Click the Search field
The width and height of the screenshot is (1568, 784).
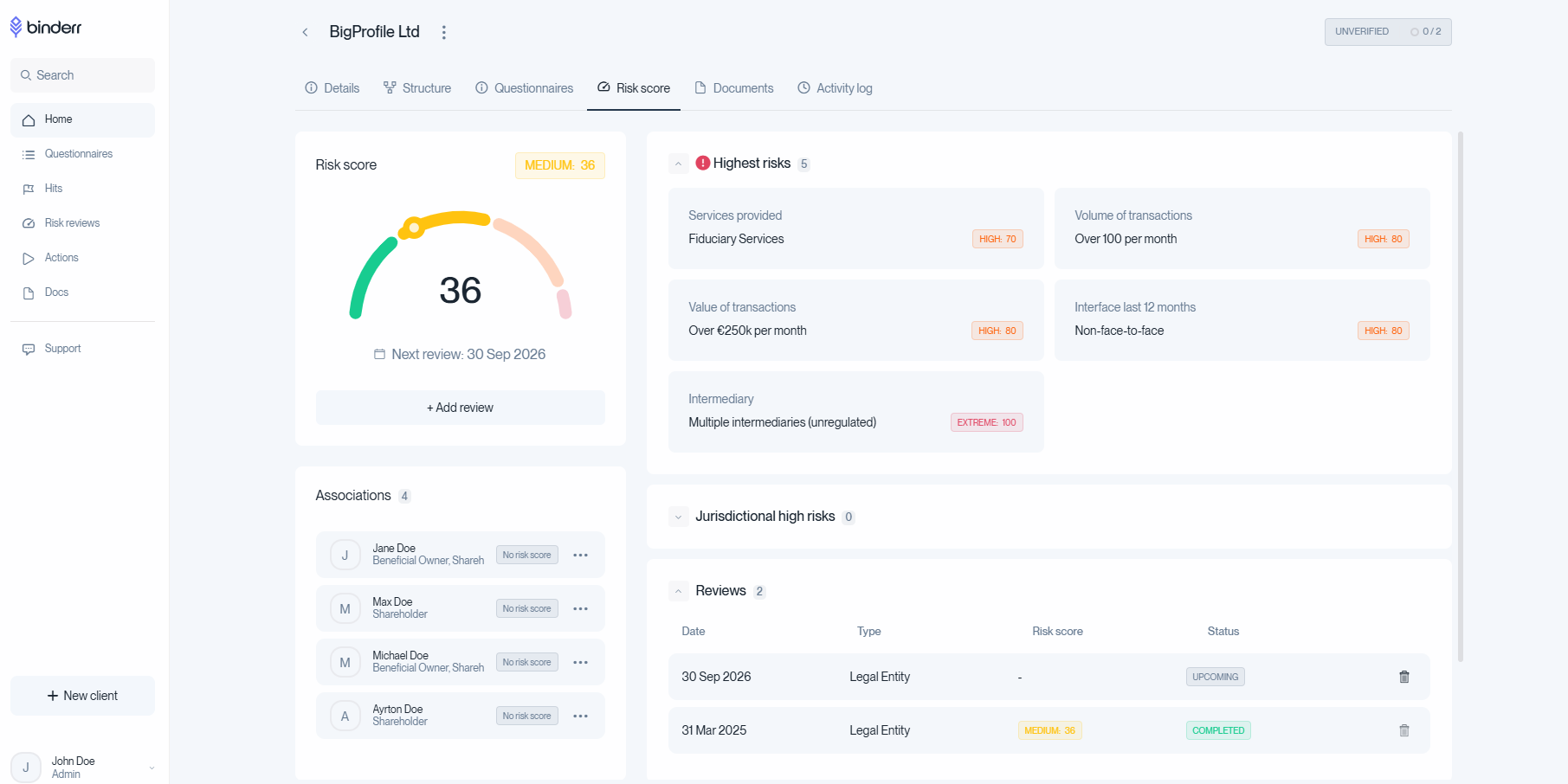[x=82, y=75]
